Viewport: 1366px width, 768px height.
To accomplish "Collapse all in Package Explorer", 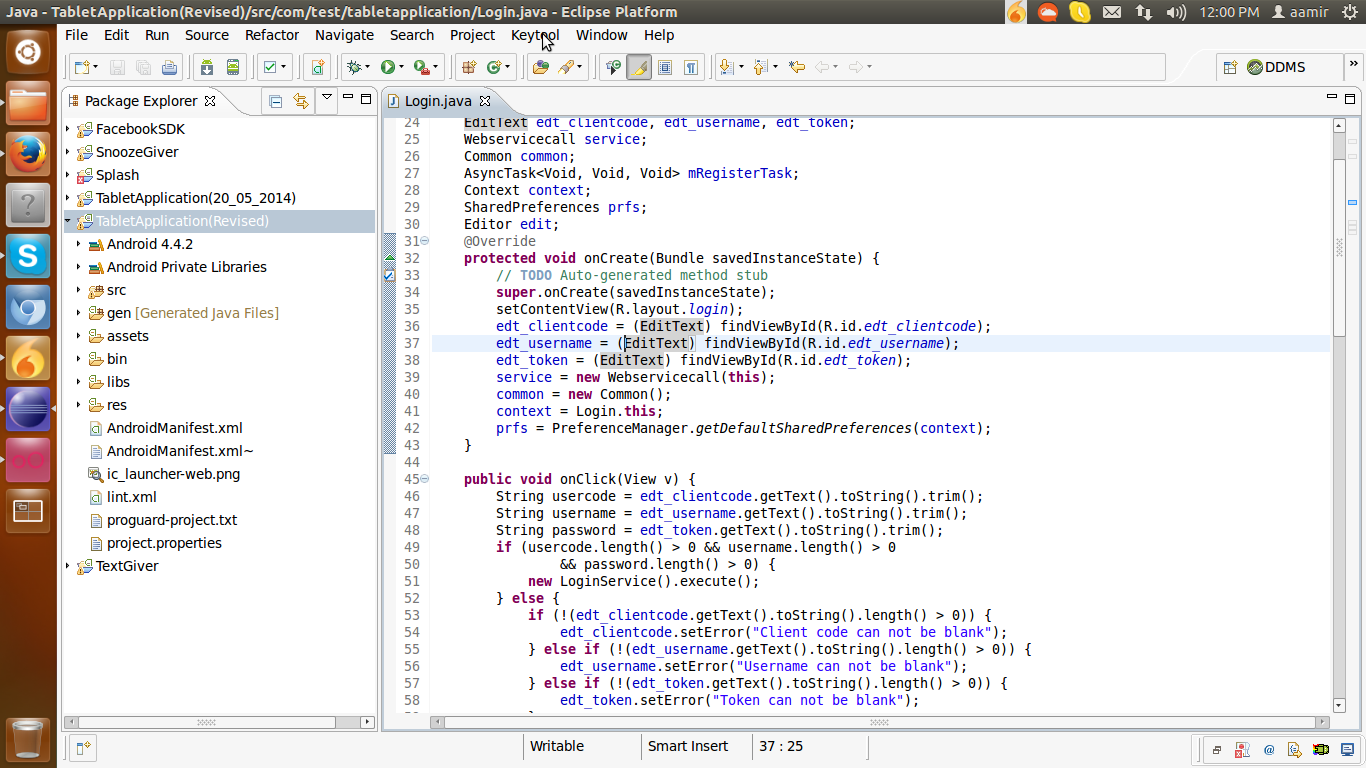I will point(275,100).
